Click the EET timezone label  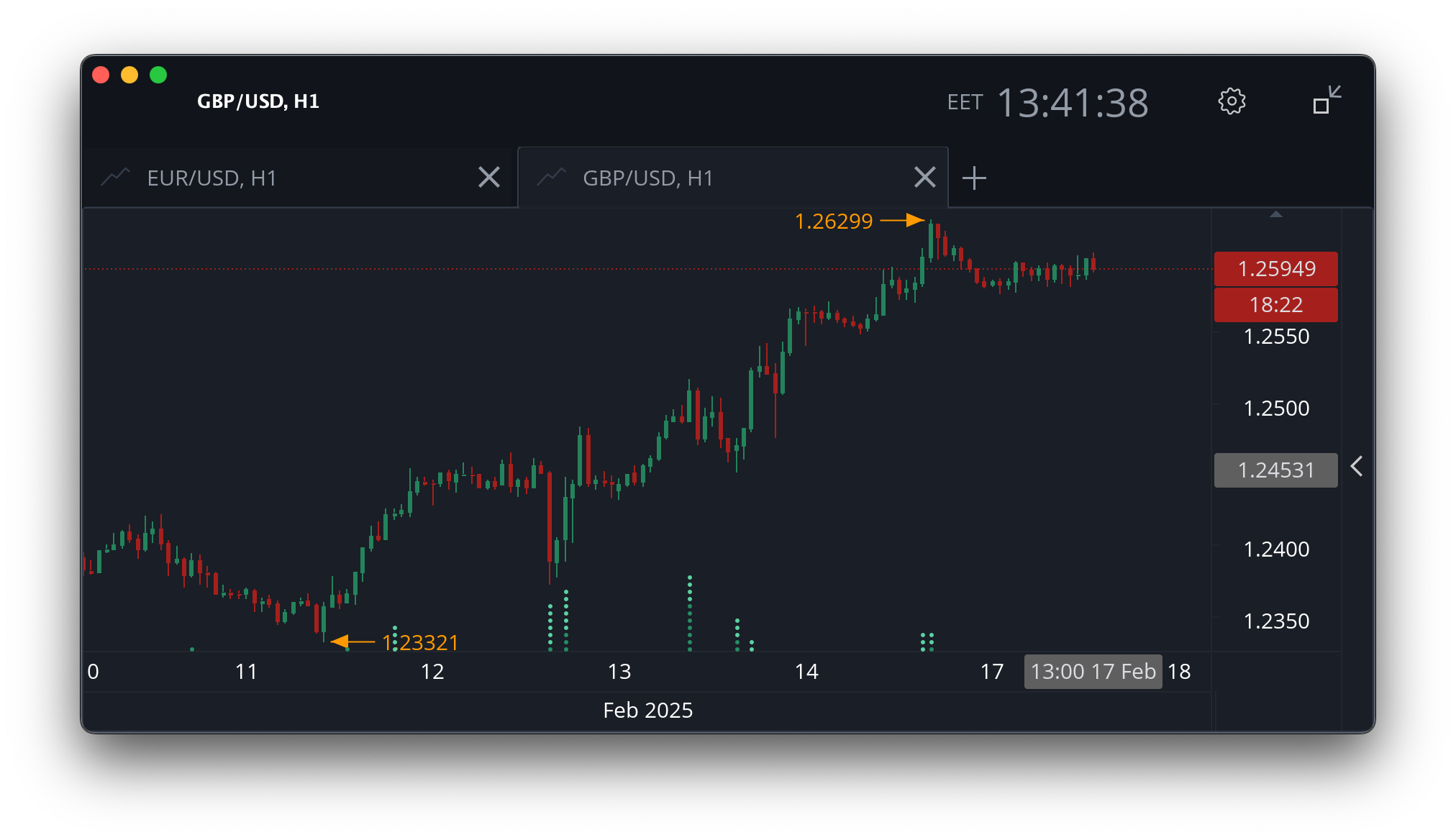[965, 103]
